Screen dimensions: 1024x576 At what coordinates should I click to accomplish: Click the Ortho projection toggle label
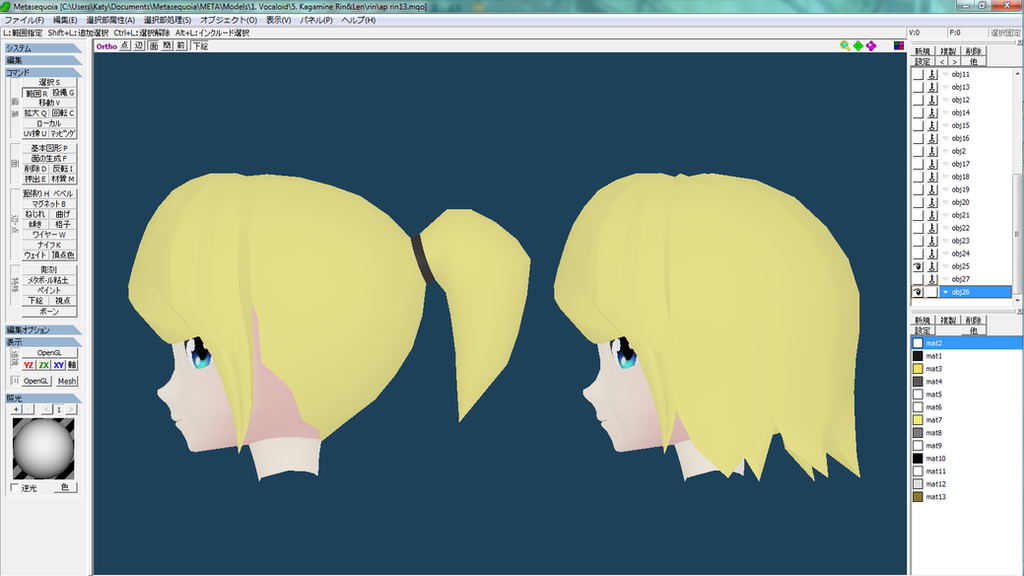(x=106, y=46)
